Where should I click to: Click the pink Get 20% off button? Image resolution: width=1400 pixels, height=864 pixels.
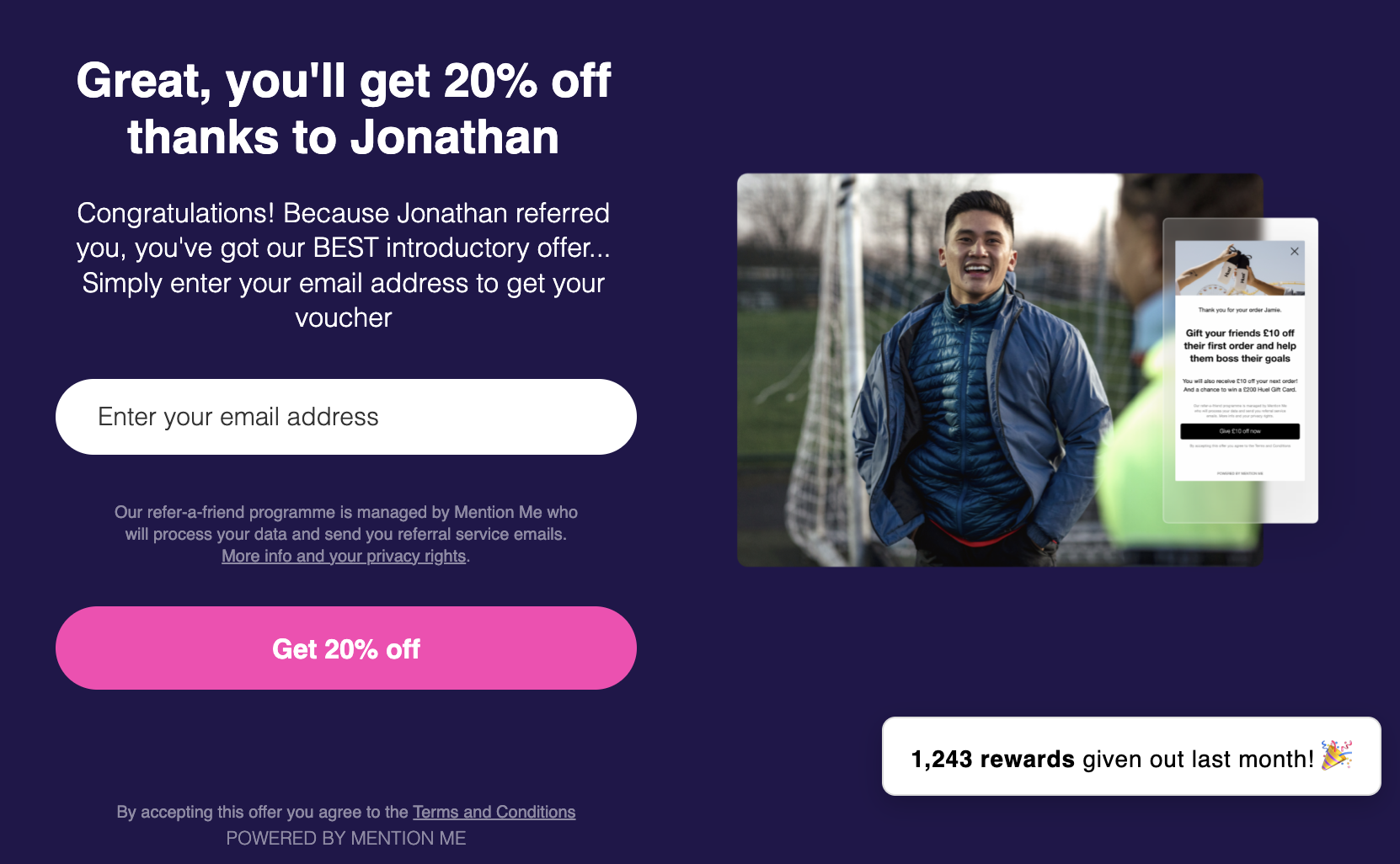345,648
